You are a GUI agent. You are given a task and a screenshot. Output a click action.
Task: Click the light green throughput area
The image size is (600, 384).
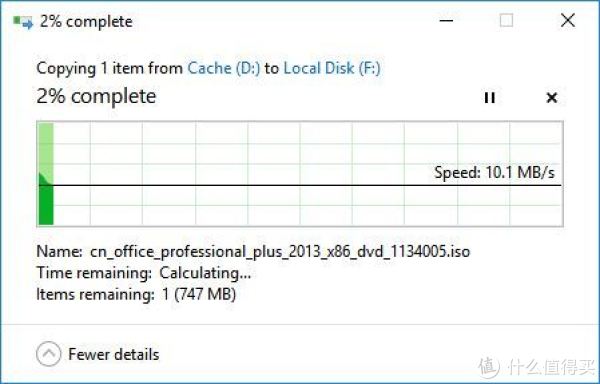click(46, 151)
